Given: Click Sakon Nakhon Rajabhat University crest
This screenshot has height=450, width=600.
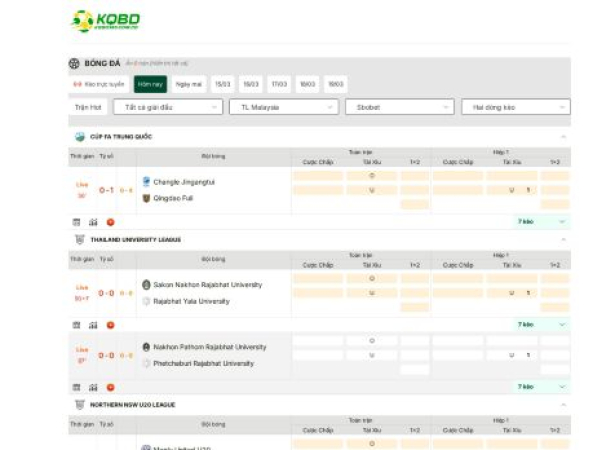Looking at the screenshot, I should click(x=146, y=285).
